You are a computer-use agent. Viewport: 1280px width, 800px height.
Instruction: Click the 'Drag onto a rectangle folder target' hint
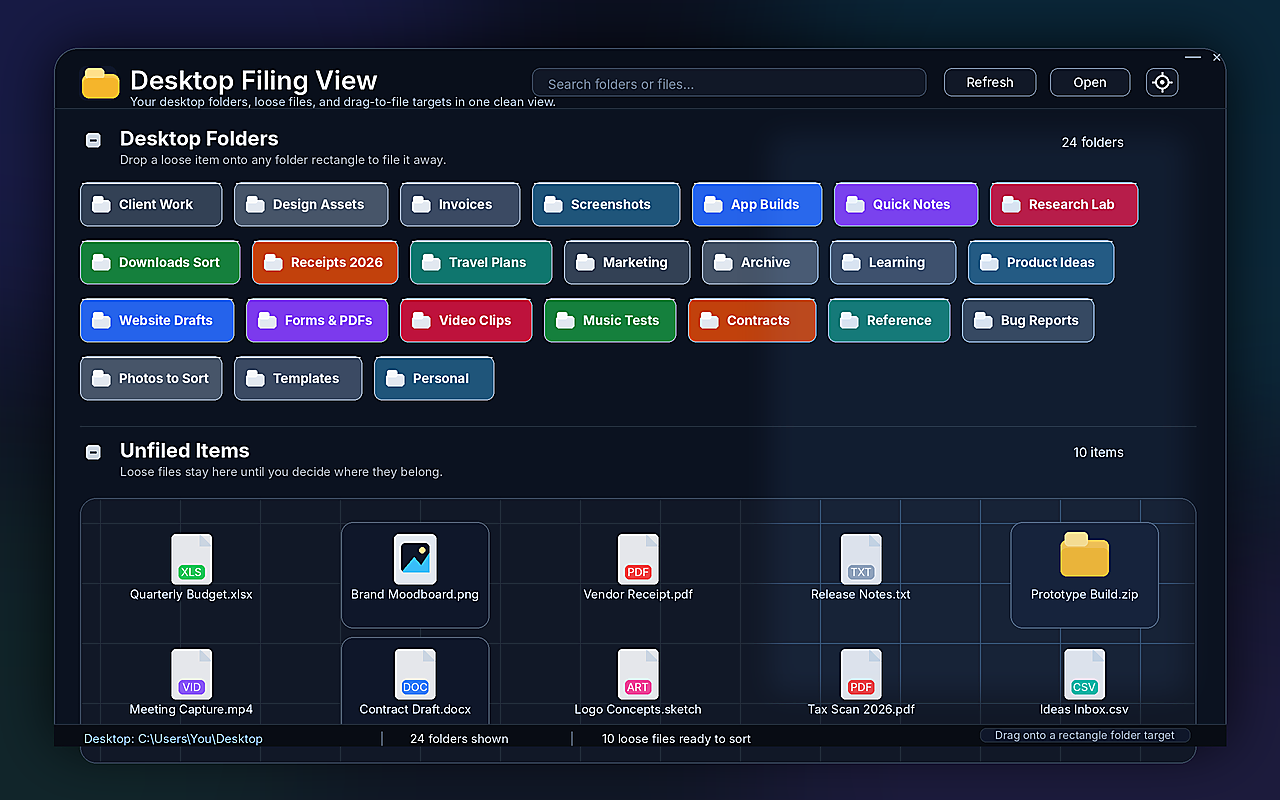1085,735
